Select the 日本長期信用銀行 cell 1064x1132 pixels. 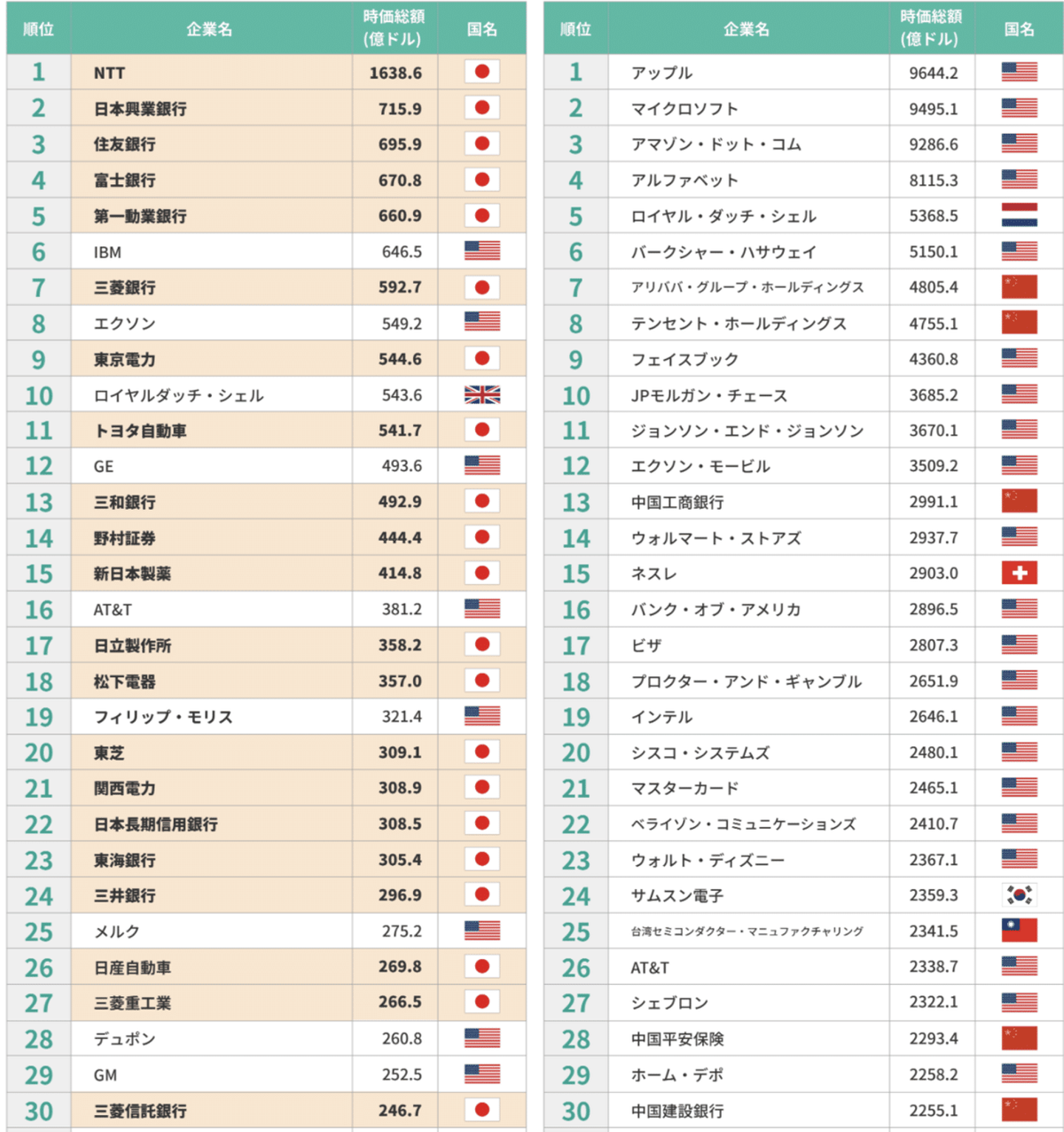click(x=156, y=824)
